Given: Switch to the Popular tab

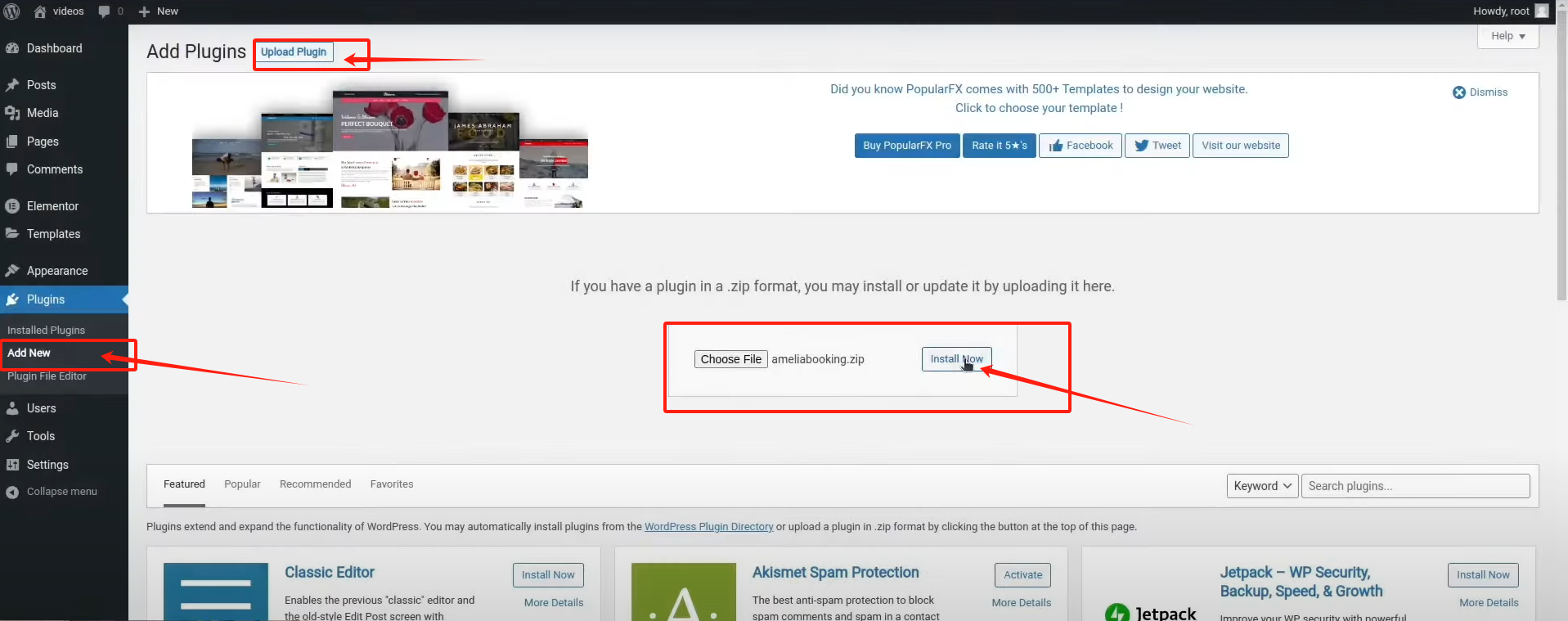Looking at the screenshot, I should click(242, 484).
